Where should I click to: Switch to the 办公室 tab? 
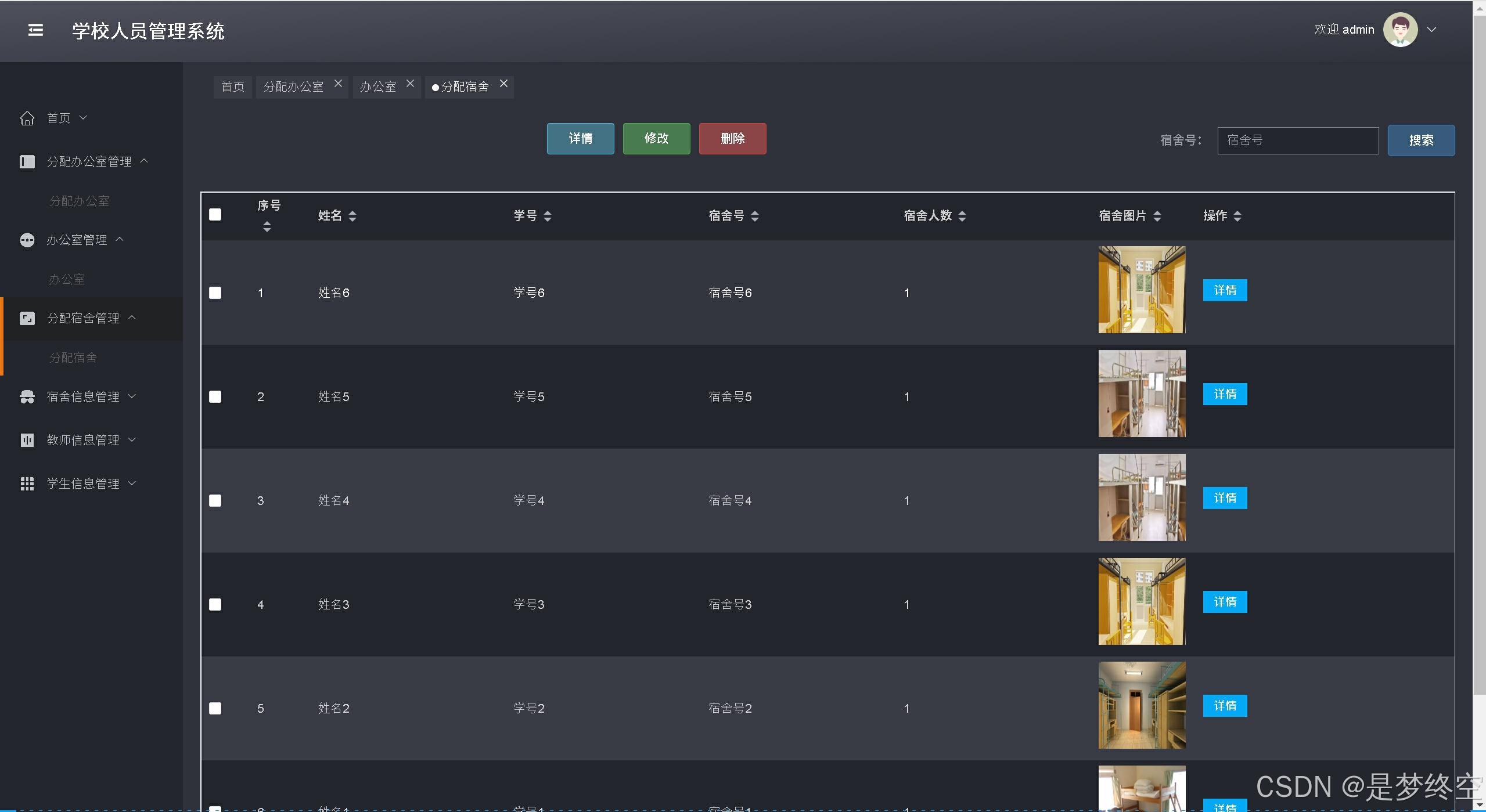(378, 87)
